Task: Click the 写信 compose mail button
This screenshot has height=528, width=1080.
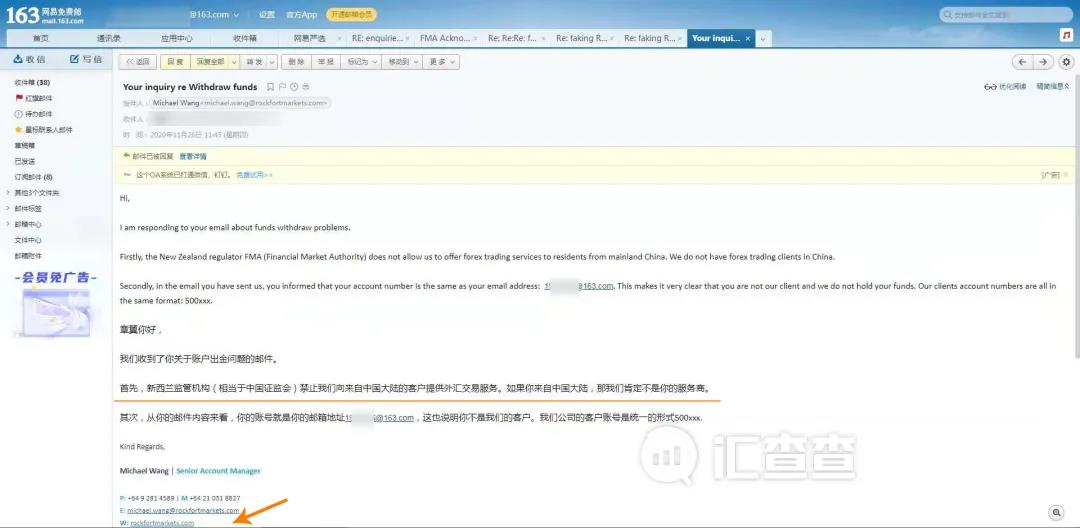Action: pos(86,59)
